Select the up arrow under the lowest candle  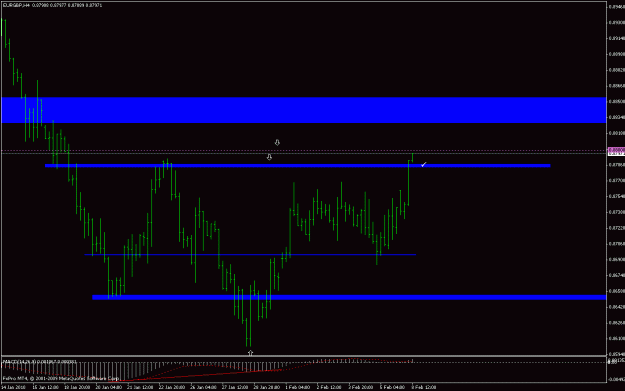[250, 353]
